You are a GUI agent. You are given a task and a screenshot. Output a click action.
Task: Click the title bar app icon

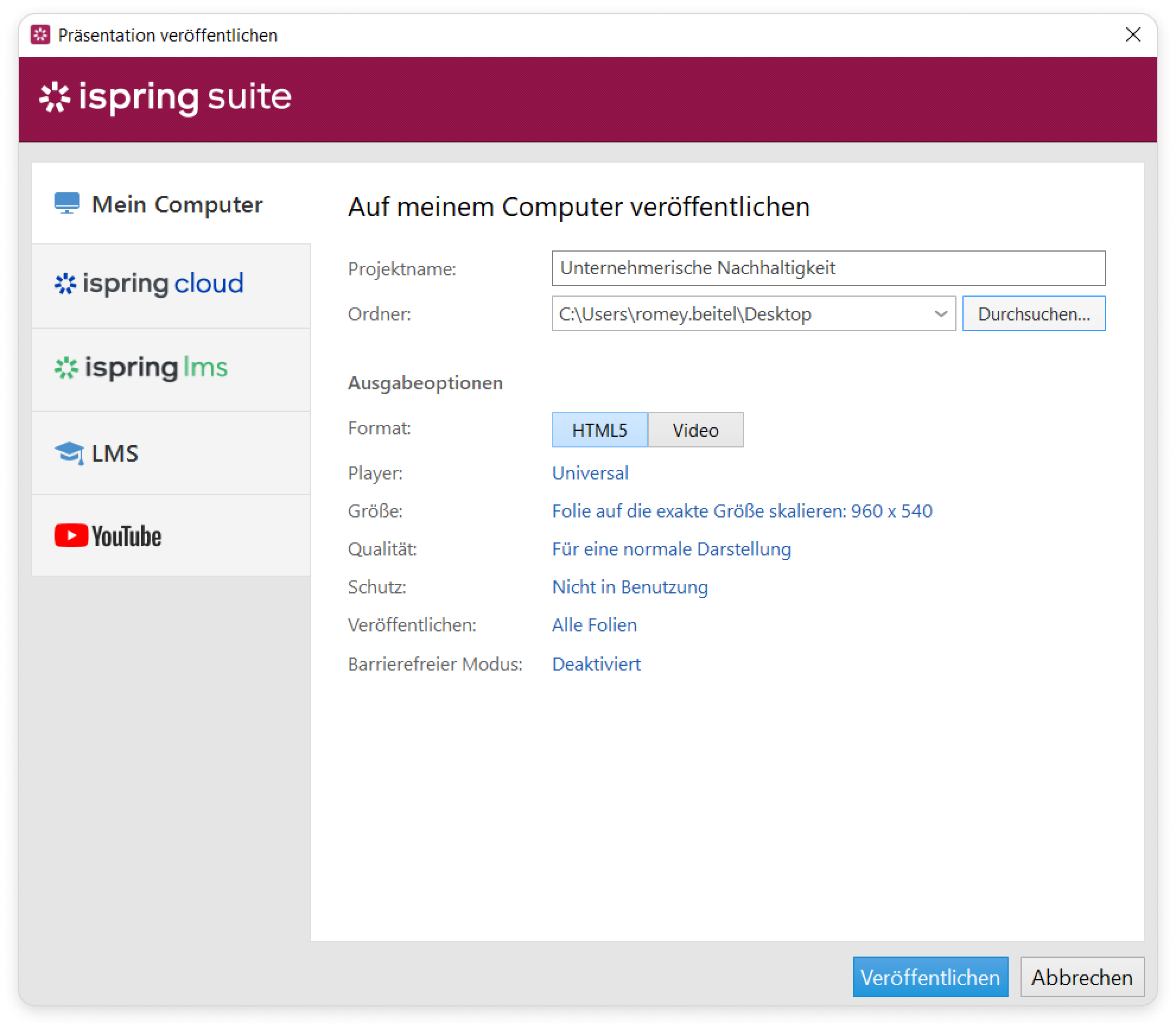click(x=40, y=35)
